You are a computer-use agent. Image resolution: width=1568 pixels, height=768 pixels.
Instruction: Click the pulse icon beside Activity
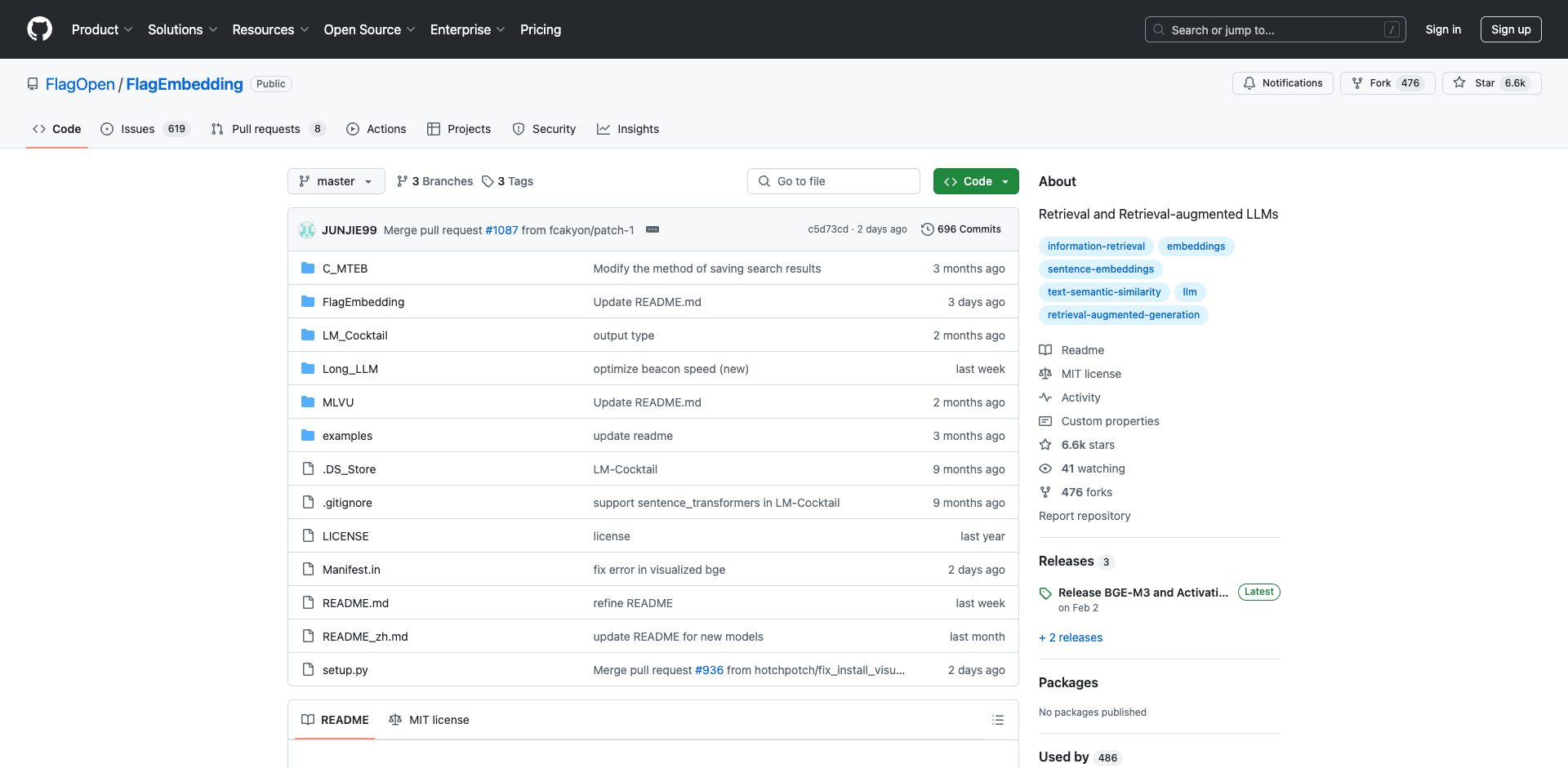[1045, 397]
